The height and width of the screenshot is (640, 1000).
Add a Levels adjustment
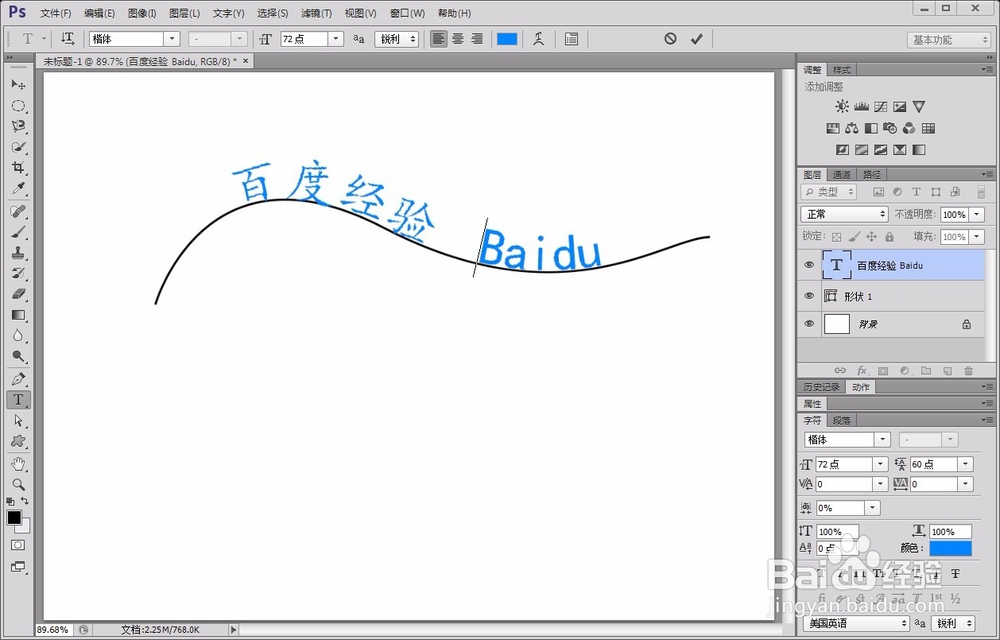click(x=862, y=106)
